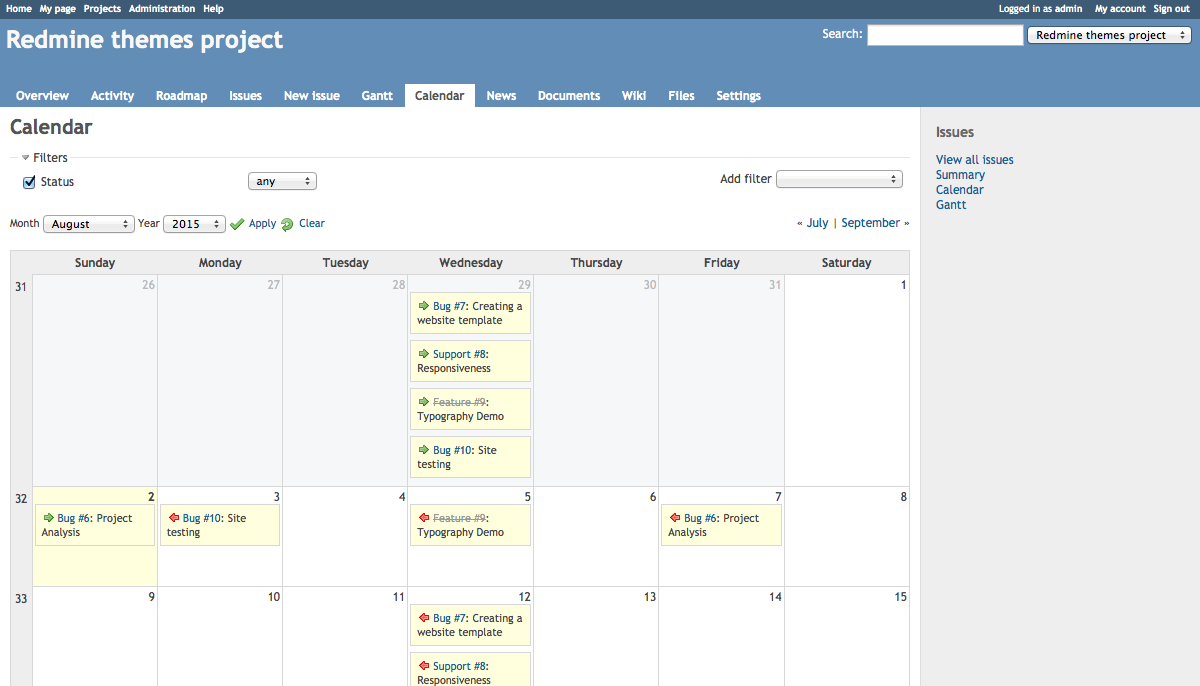Switch to the Overview tab
This screenshot has width=1200, height=686.
click(42, 96)
